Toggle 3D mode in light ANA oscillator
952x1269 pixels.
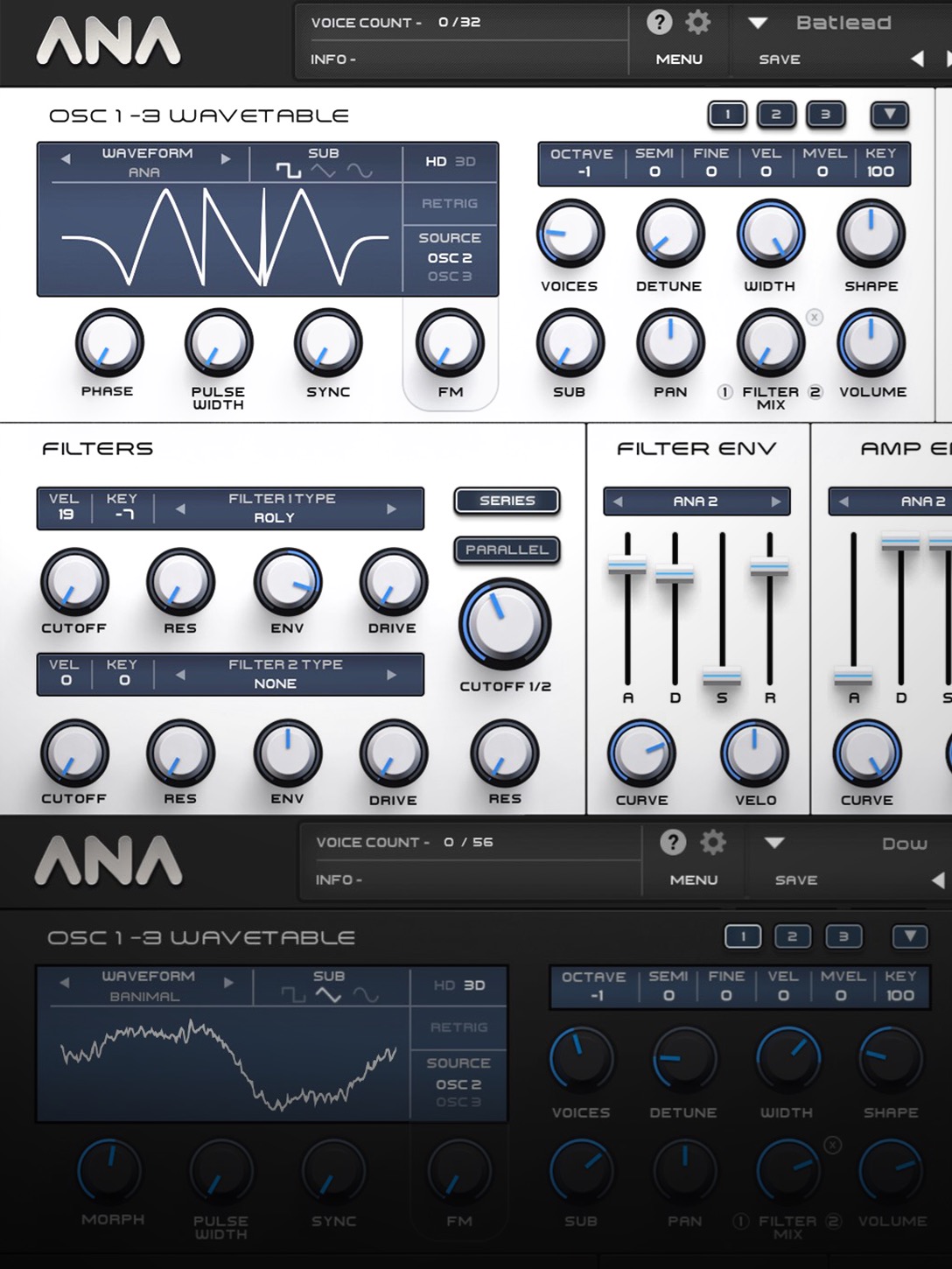click(465, 161)
